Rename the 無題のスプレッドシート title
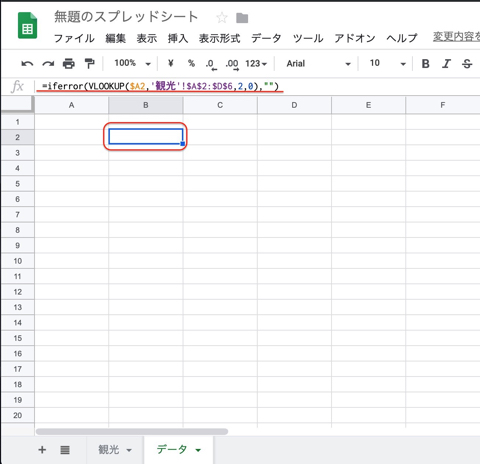 [x=126, y=17]
